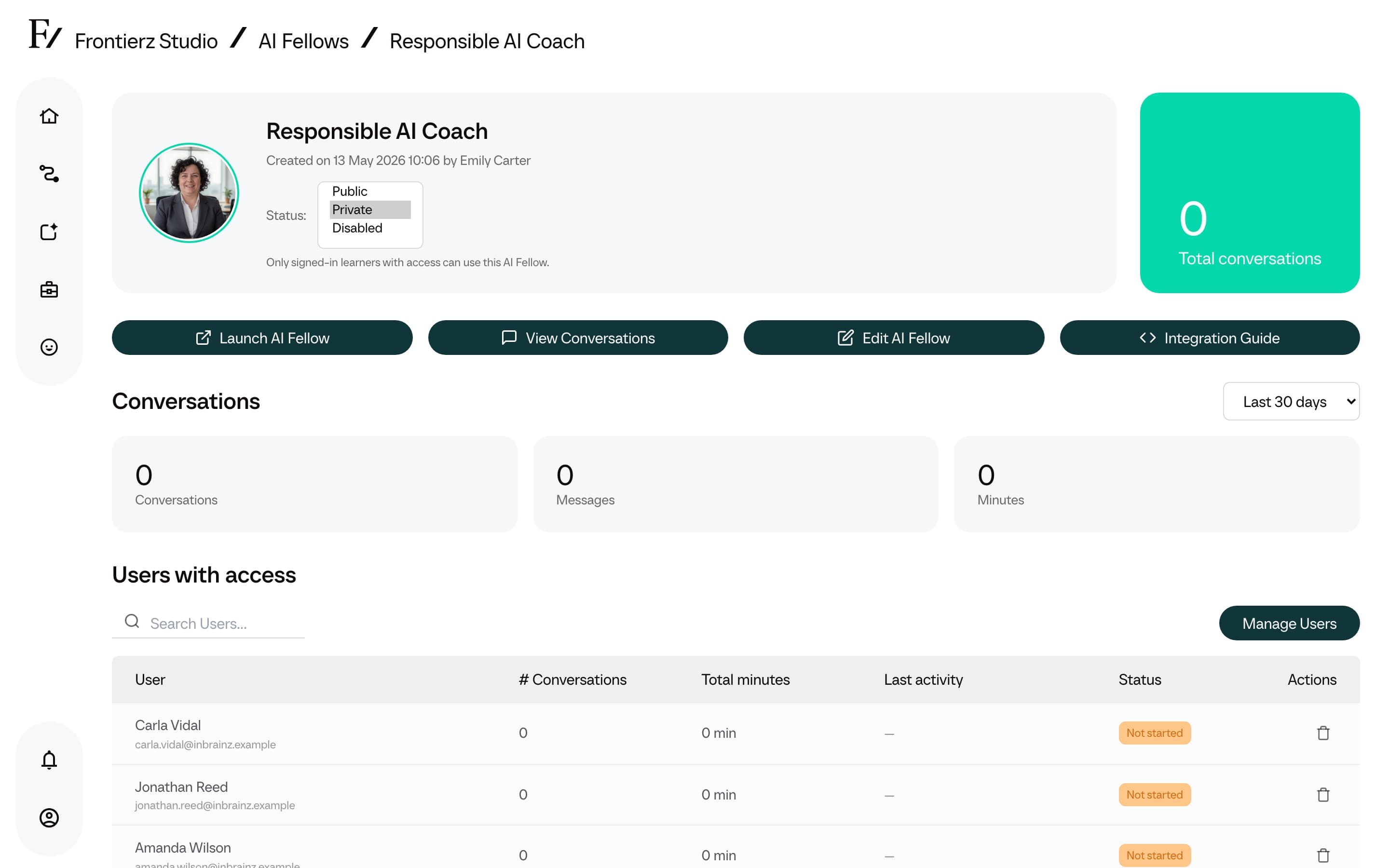Screen dimensions: 1389x868
Task: Click Manage Users button
Action: 1289,623
